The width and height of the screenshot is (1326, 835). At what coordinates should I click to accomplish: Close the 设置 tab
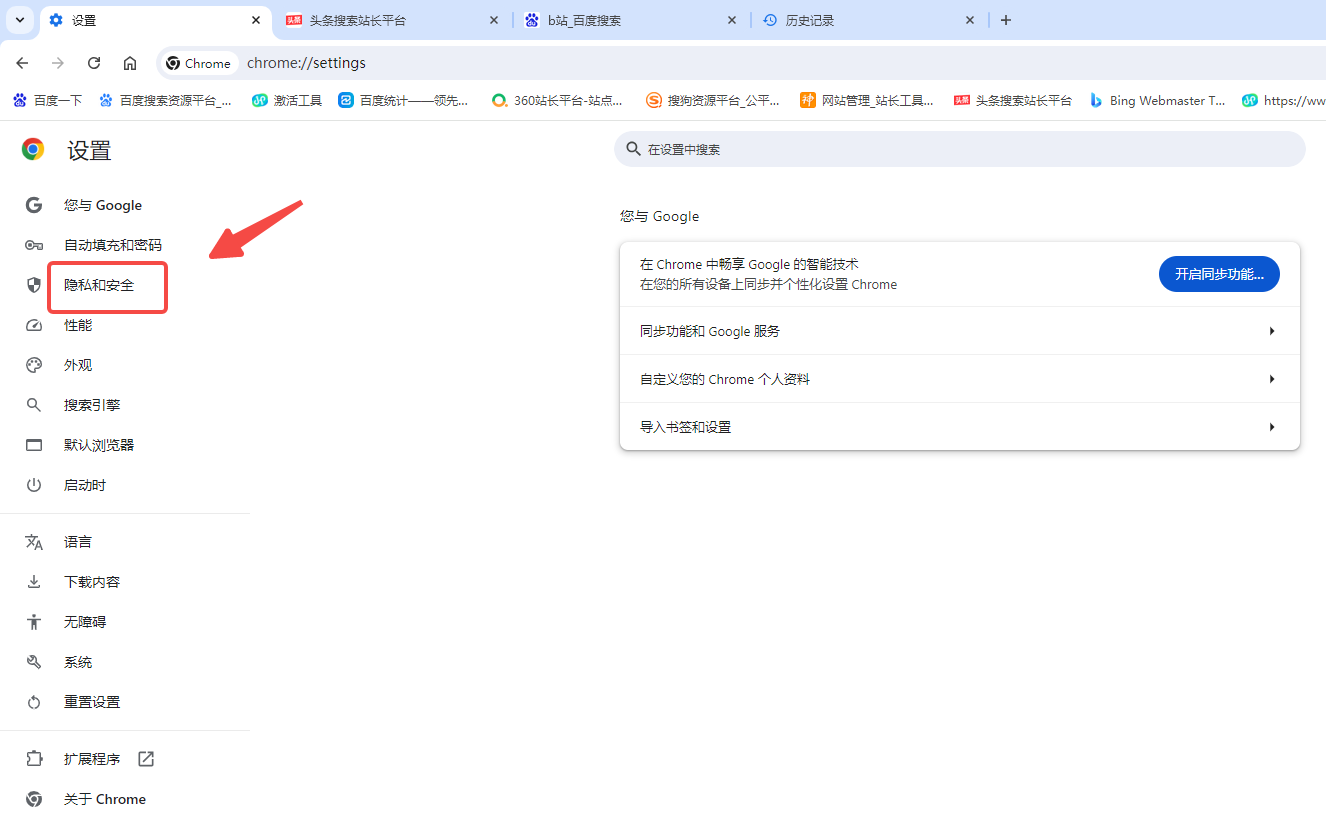click(x=256, y=20)
